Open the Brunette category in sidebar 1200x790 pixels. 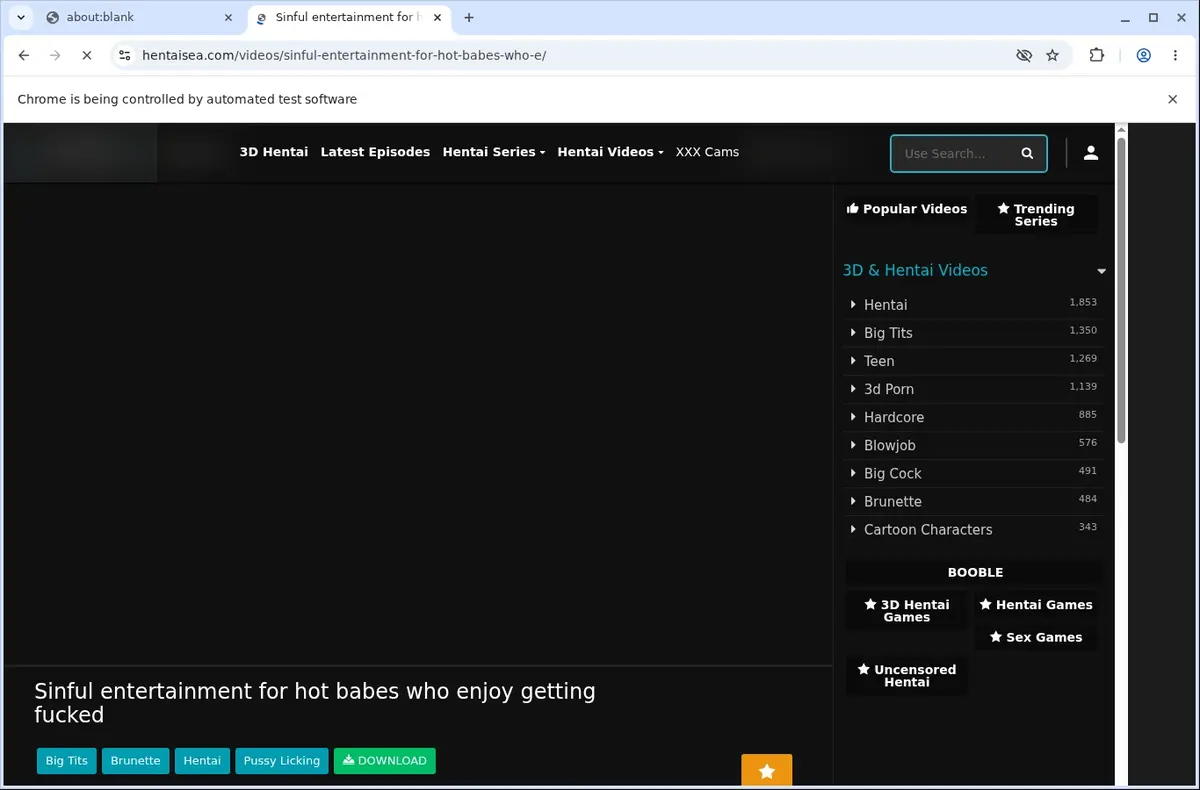[974, 501]
